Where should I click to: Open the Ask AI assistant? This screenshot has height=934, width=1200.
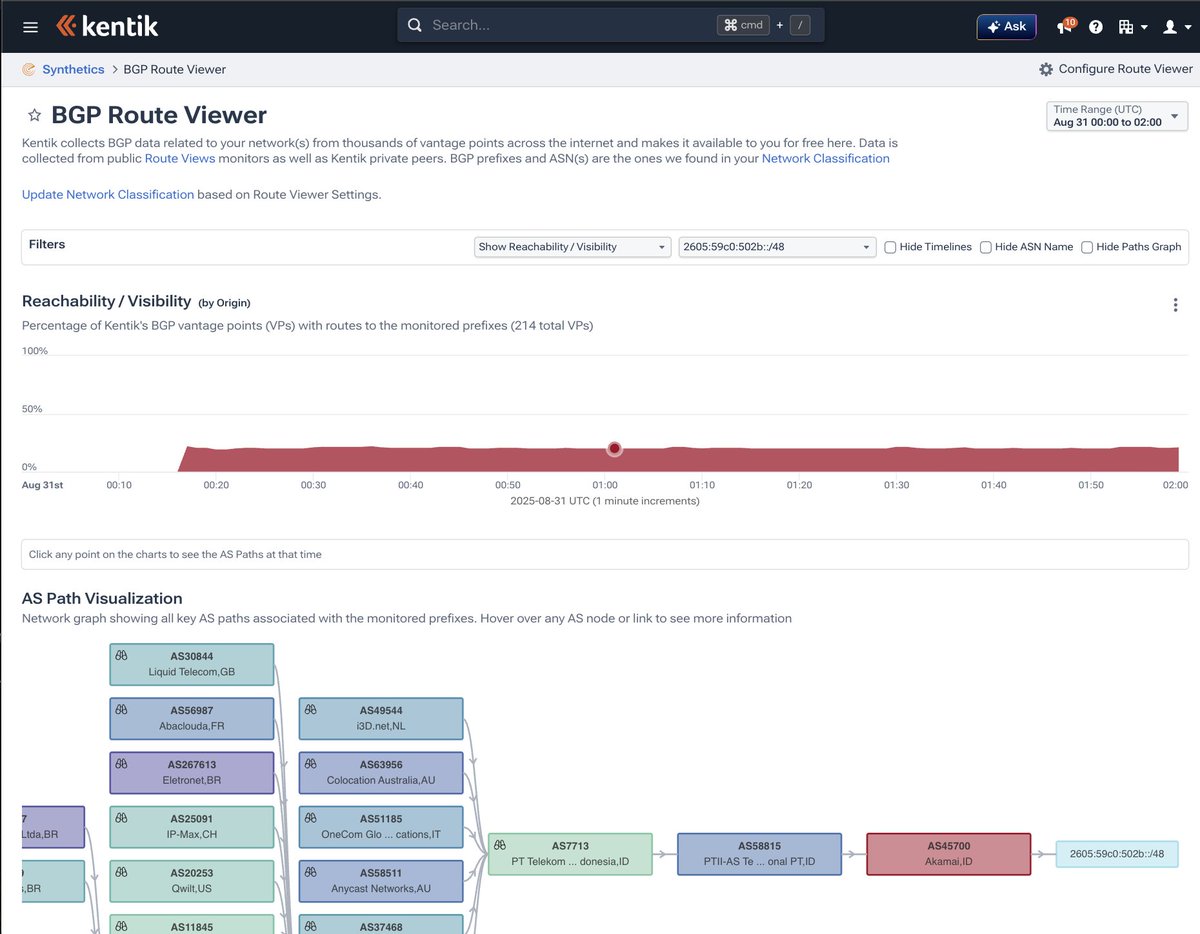1006,27
